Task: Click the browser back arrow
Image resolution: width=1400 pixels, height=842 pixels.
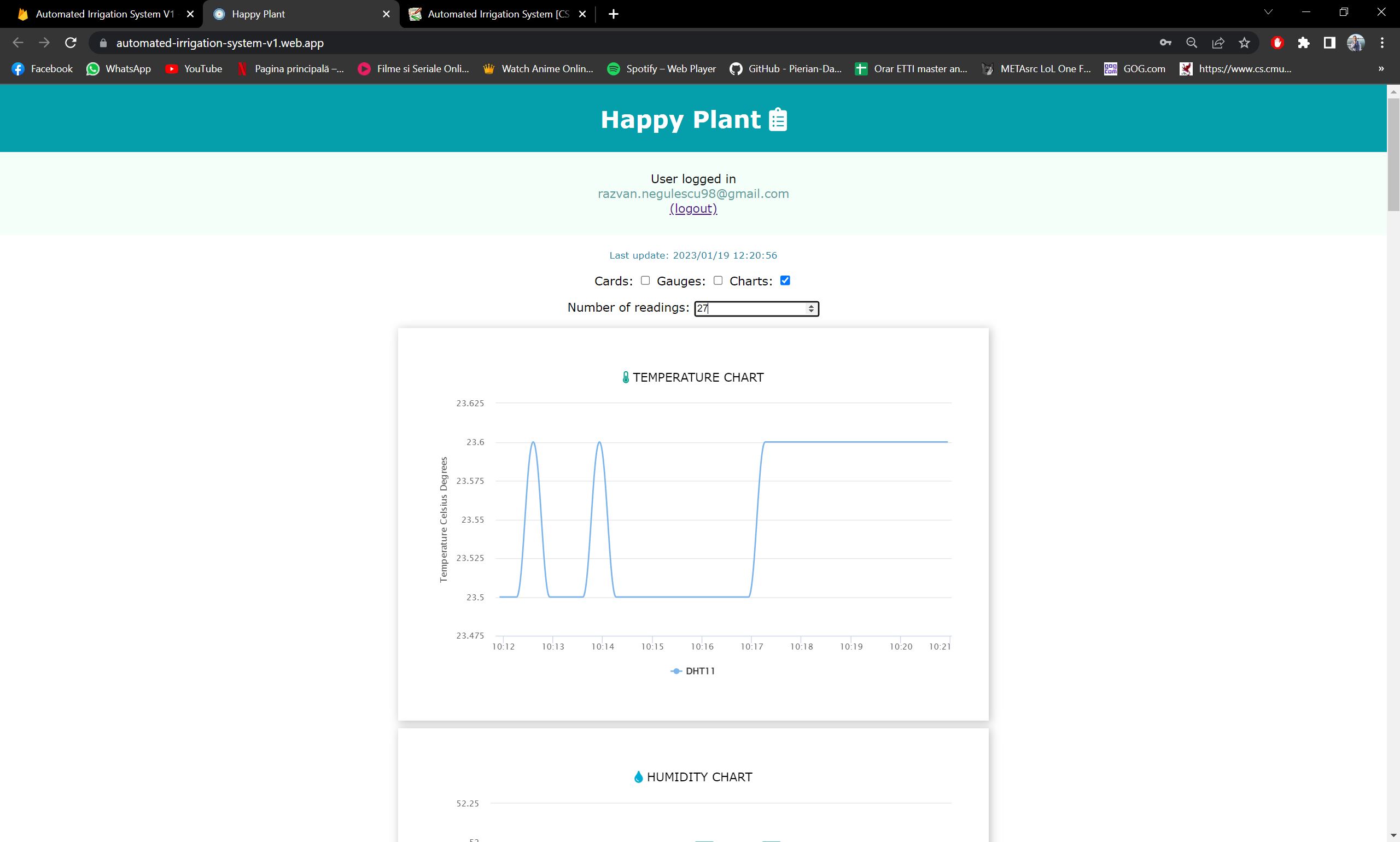Action: point(17,43)
